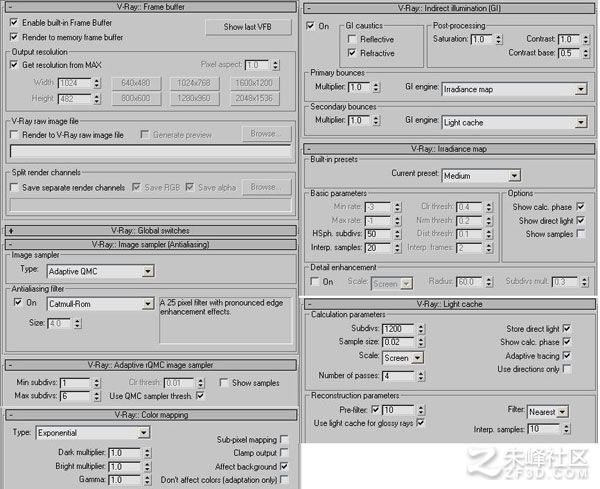
Task: Click the Light cache Subdivs field (1200)
Action: [398, 329]
